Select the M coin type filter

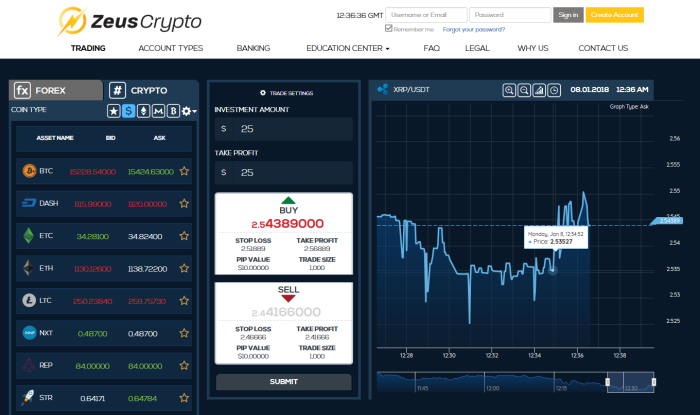(158, 111)
